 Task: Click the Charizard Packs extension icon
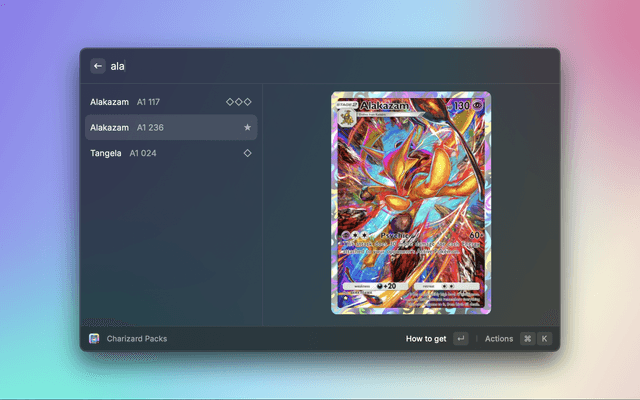[x=94, y=339]
